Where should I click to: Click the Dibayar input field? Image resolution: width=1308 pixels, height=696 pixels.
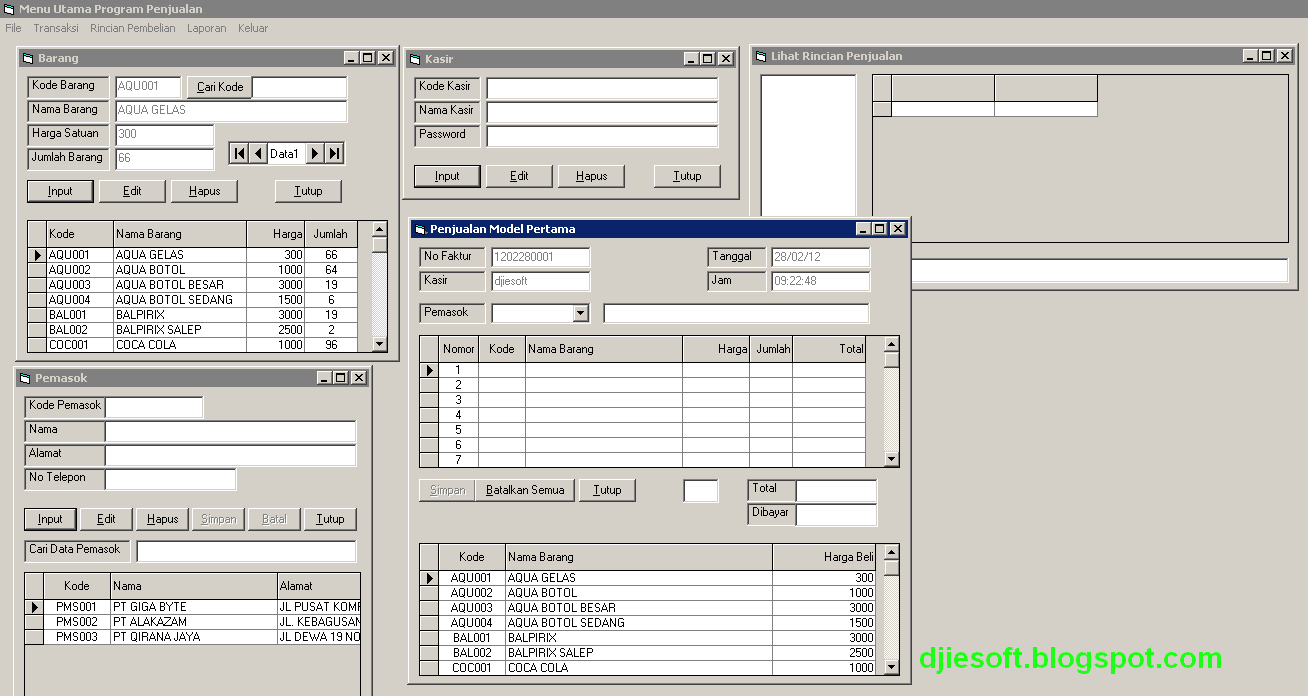coord(836,514)
